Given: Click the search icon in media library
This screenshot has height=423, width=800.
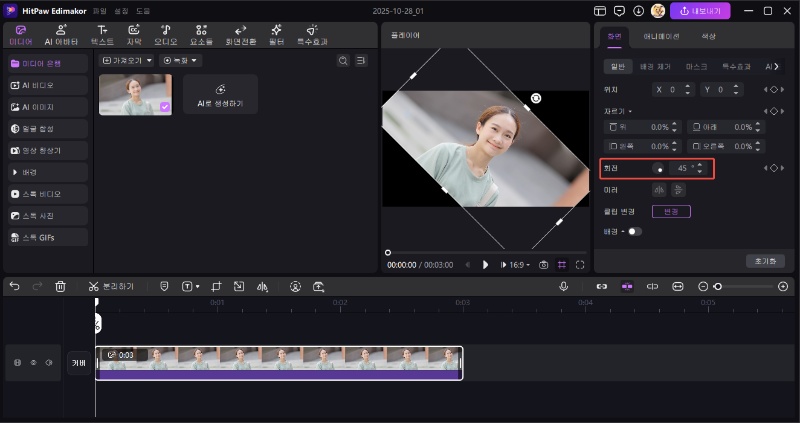Looking at the screenshot, I should (x=343, y=61).
